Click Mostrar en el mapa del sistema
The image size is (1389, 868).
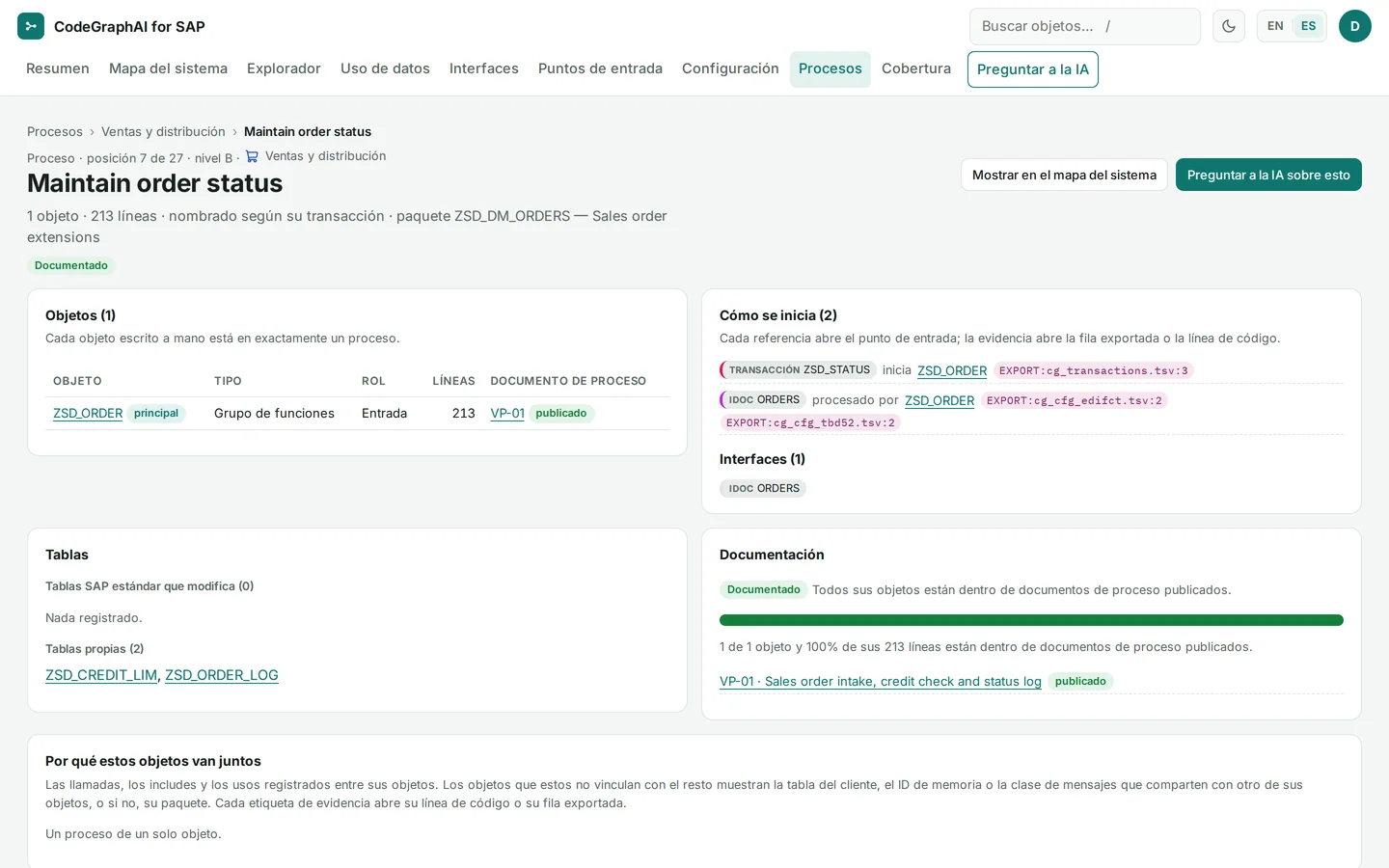[x=1064, y=175]
